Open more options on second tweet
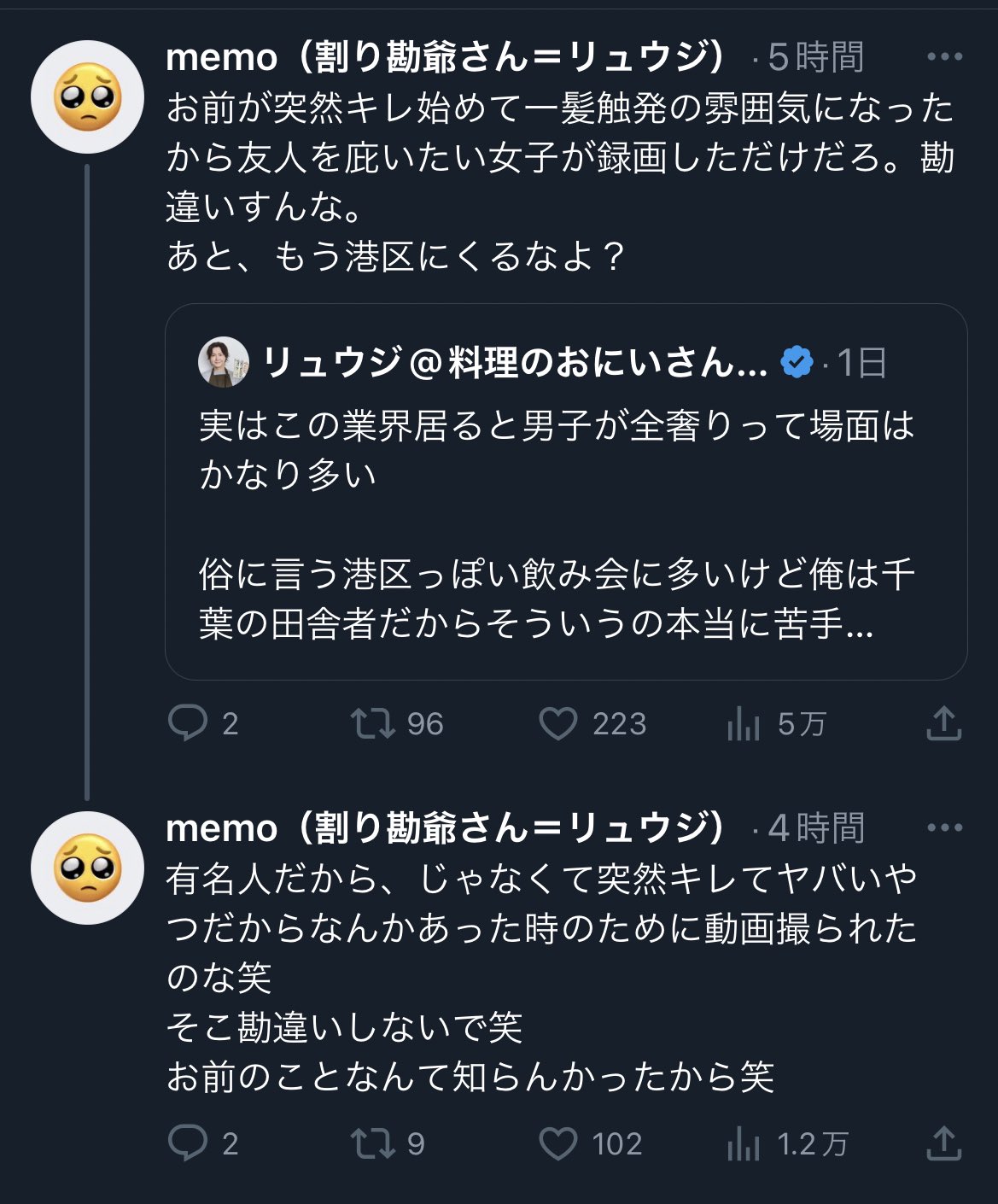The width and height of the screenshot is (998, 1204). coord(944,827)
